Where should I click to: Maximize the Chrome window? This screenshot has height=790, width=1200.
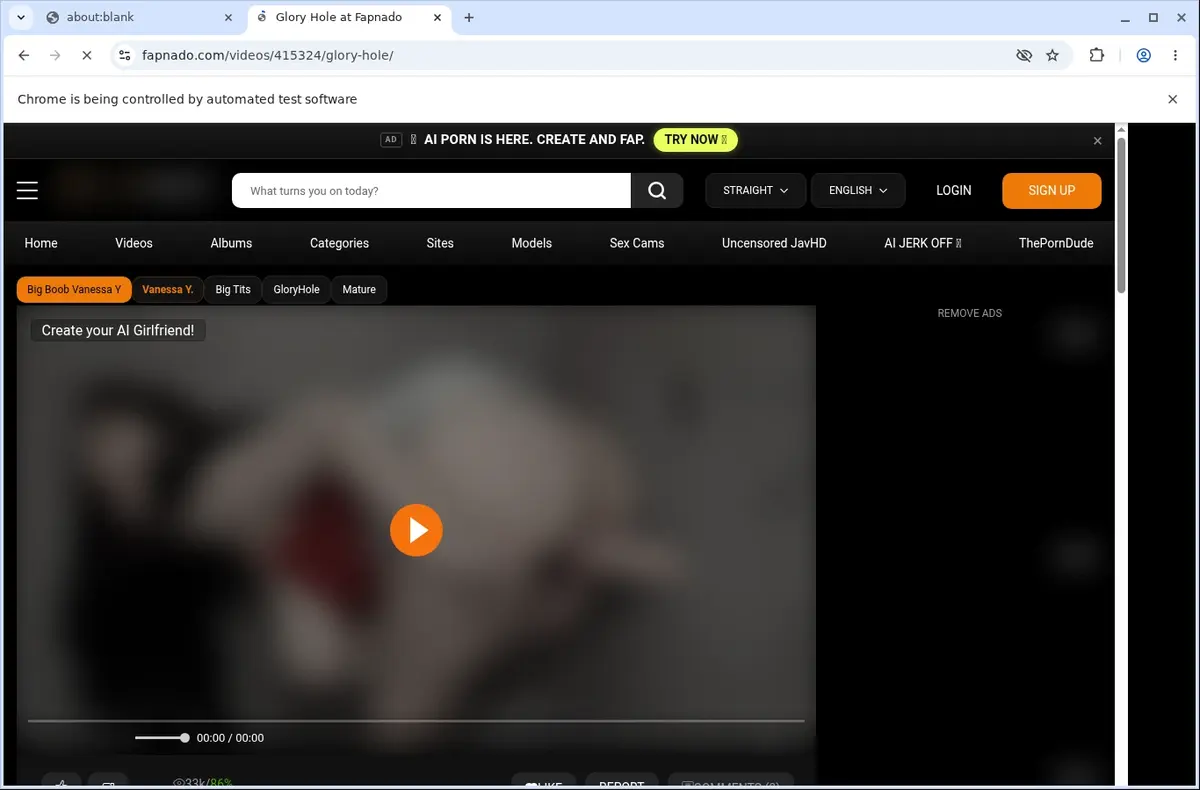1153,17
